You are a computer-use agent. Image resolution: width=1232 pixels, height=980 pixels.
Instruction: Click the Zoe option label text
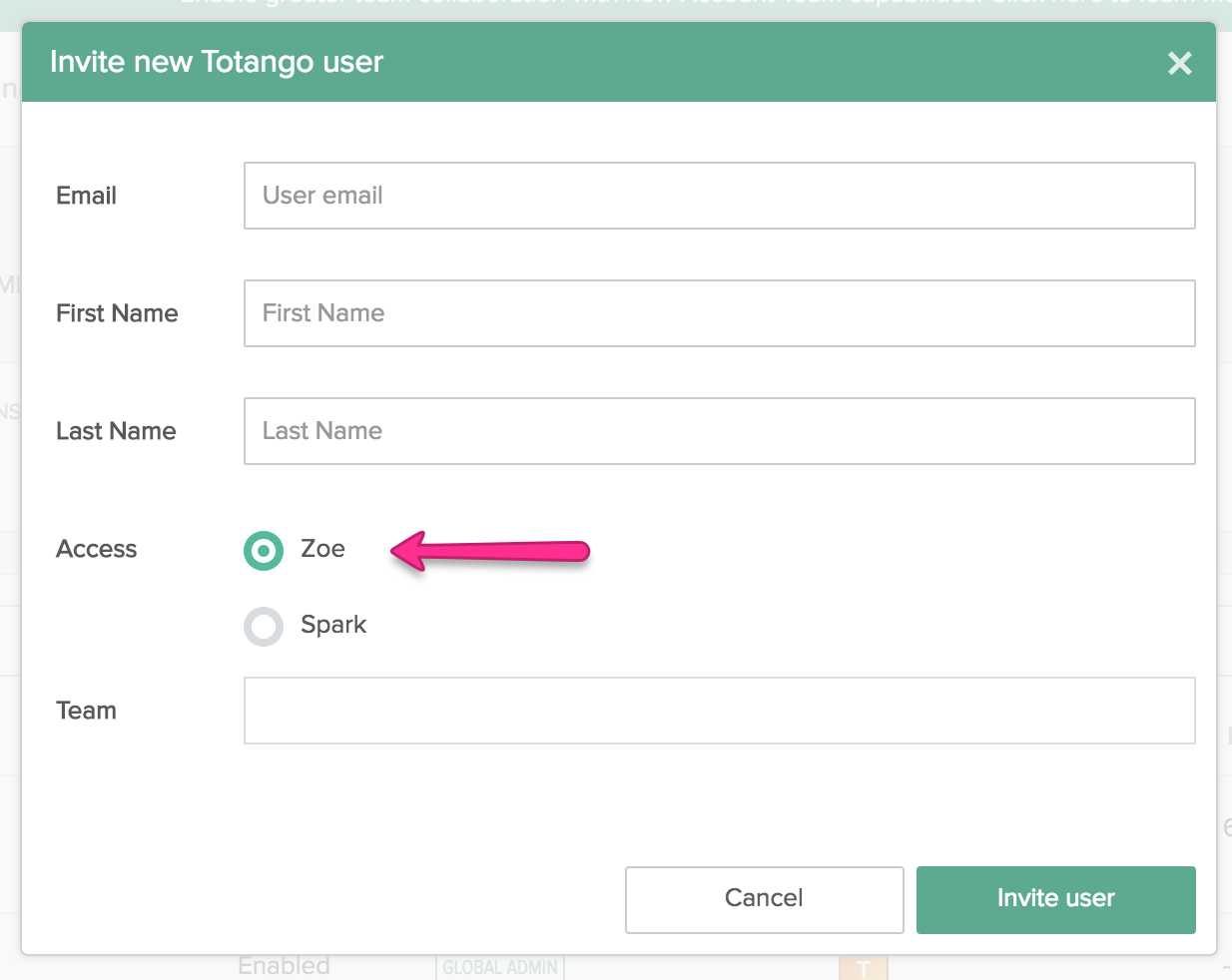[x=322, y=549]
